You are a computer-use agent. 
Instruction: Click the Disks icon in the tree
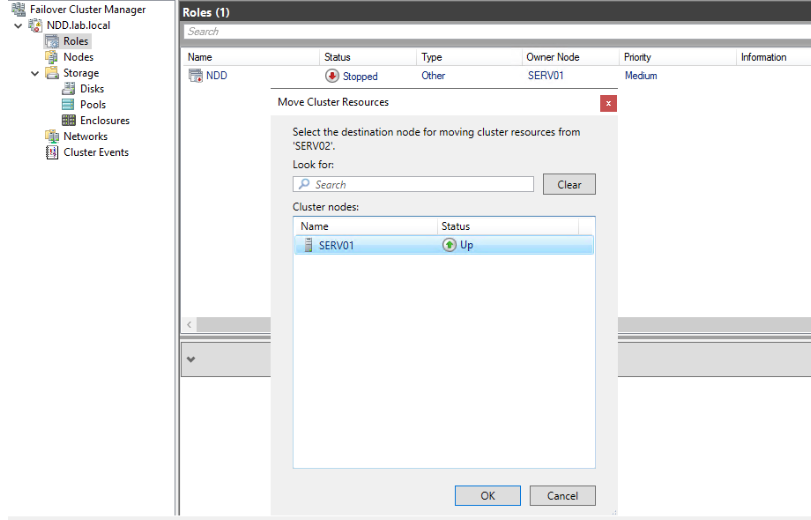(68, 88)
